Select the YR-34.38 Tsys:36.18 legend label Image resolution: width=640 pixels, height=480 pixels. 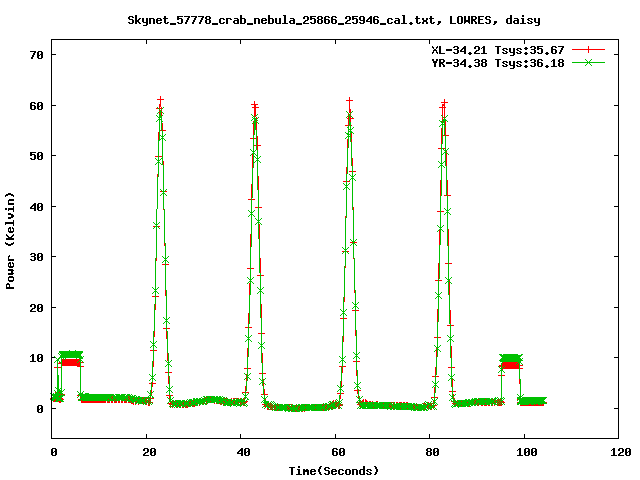pyautogui.click(x=498, y=63)
